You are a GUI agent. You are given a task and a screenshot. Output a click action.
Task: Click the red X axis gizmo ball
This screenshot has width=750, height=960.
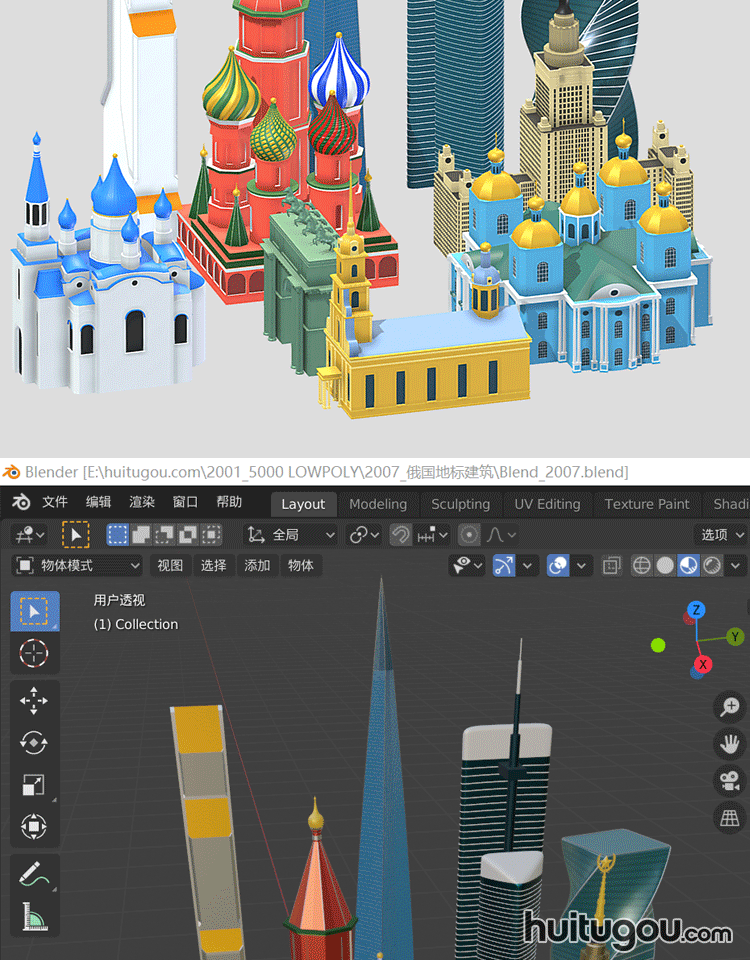tap(703, 664)
